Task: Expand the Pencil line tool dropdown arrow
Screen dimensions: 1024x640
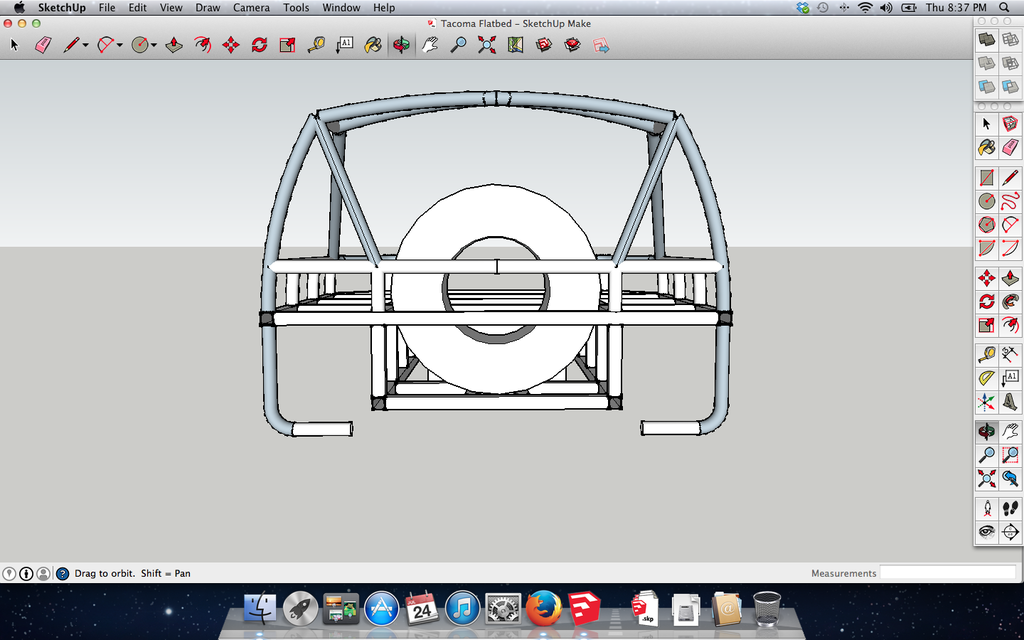Action: (x=86, y=46)
